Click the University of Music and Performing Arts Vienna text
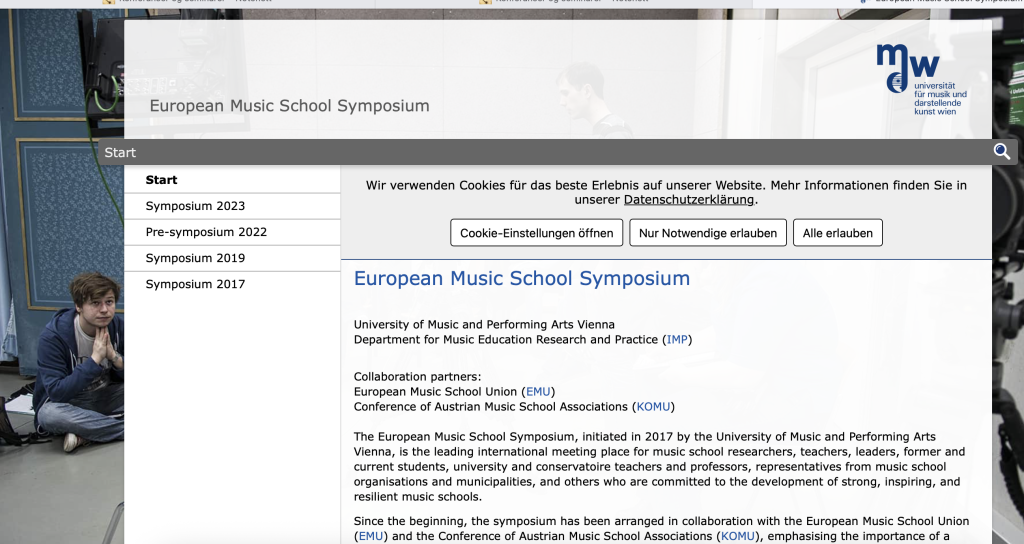 [x=484, y=325]
